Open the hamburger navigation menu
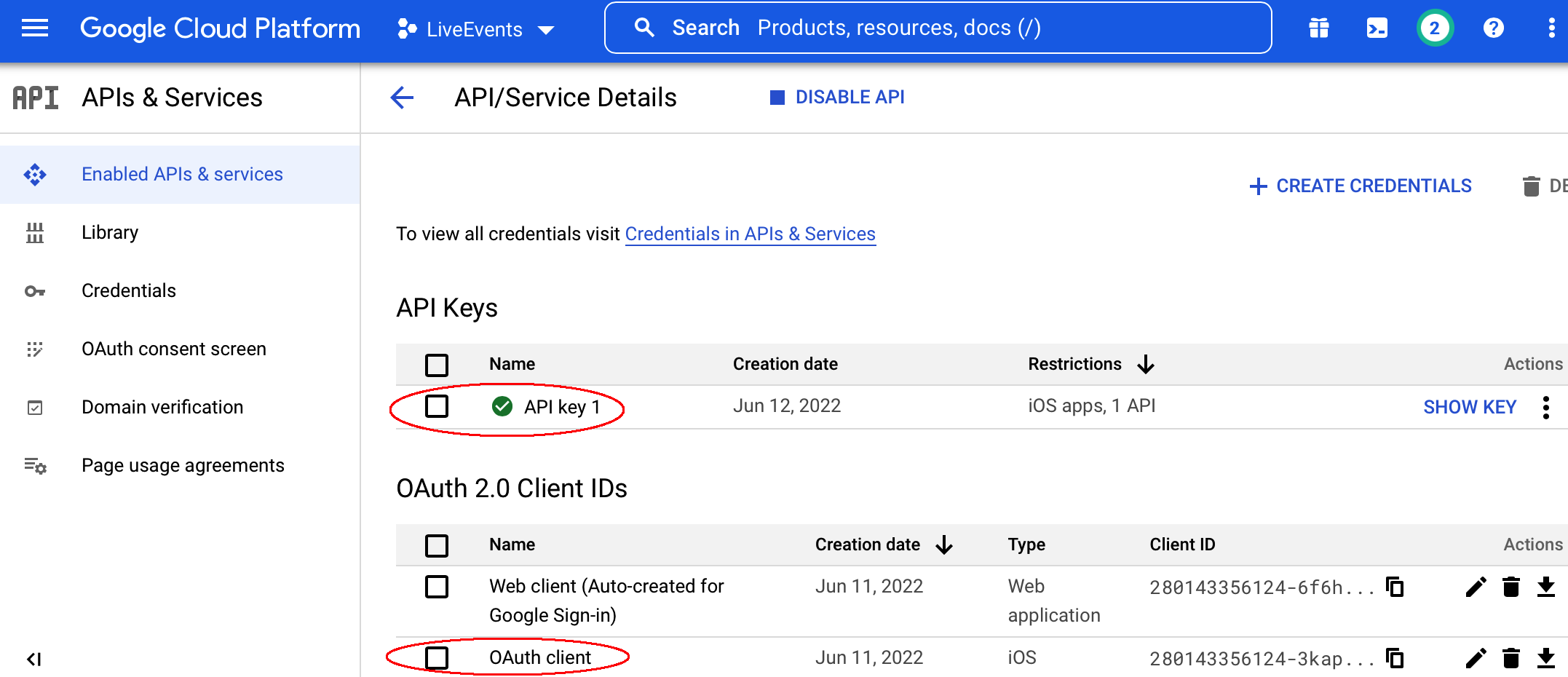 pyautogui.click(x=34, y=28)
